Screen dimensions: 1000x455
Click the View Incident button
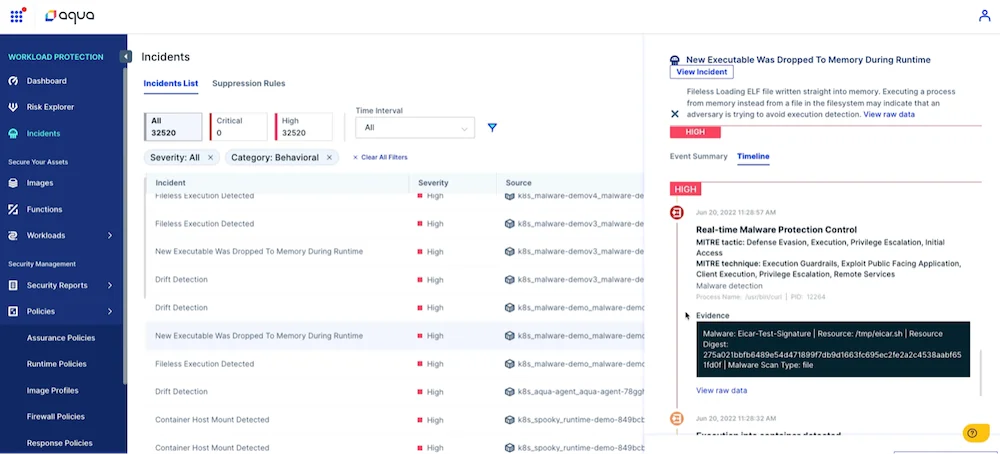pyautogui.click(x=702, y=72)
